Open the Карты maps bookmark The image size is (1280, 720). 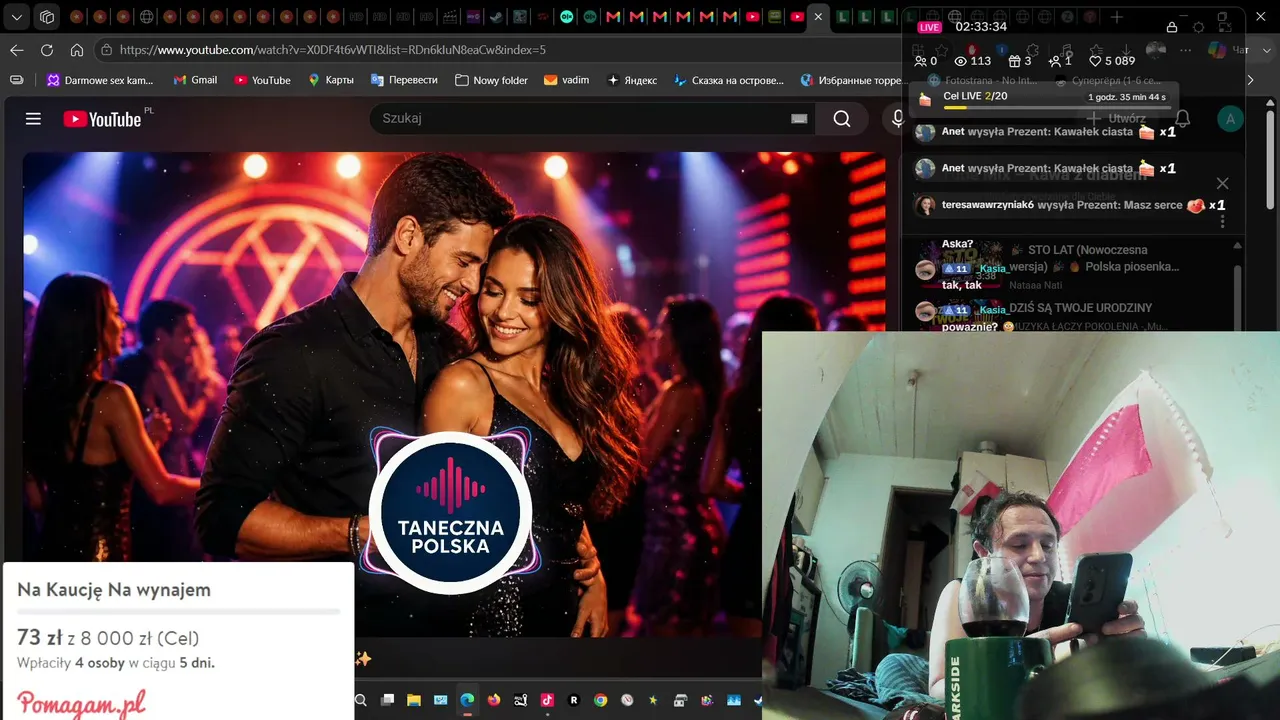pos(331,80)
